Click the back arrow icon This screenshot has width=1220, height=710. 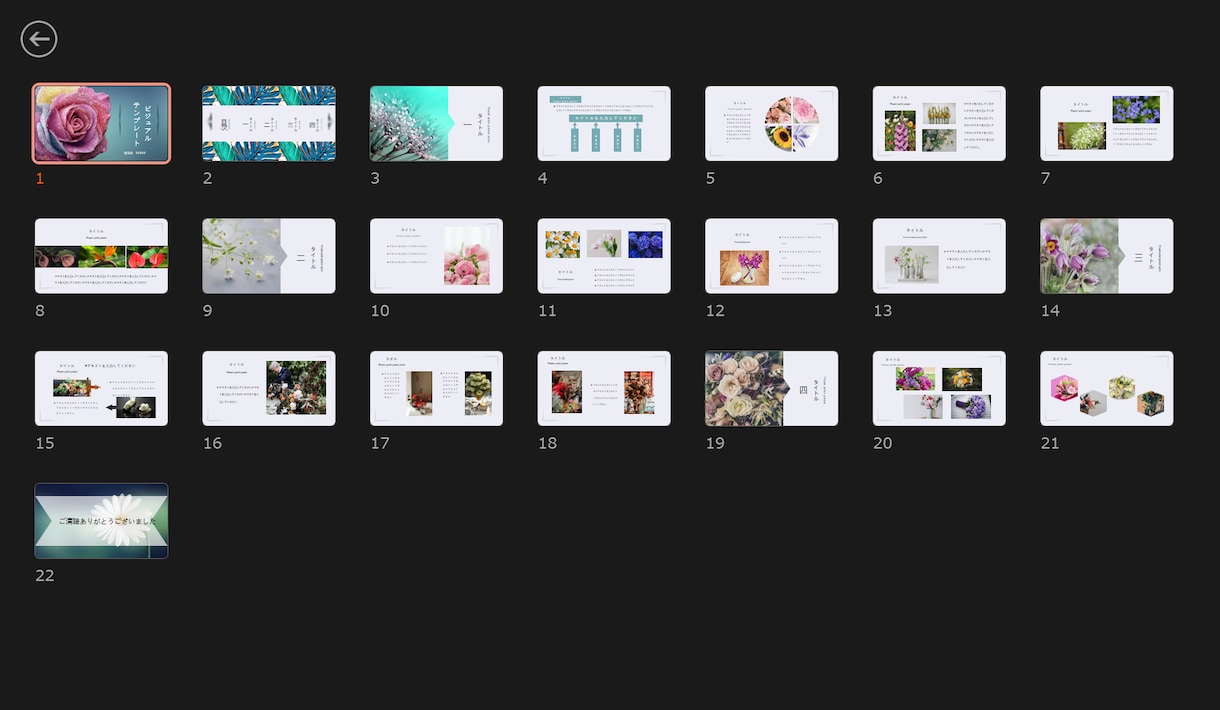tap(39, 39)
